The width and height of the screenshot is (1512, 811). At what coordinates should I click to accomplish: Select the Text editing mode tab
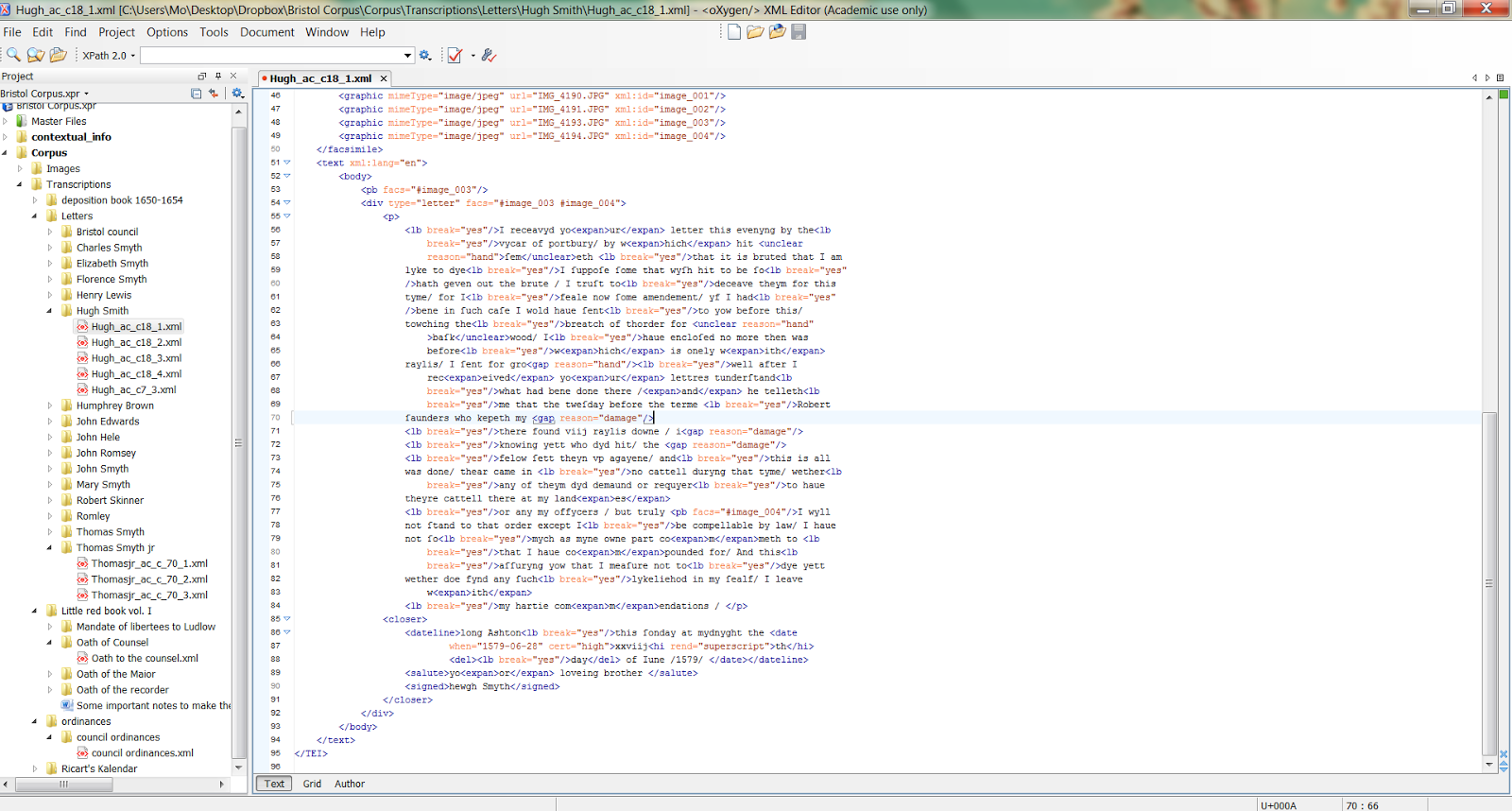274,784
